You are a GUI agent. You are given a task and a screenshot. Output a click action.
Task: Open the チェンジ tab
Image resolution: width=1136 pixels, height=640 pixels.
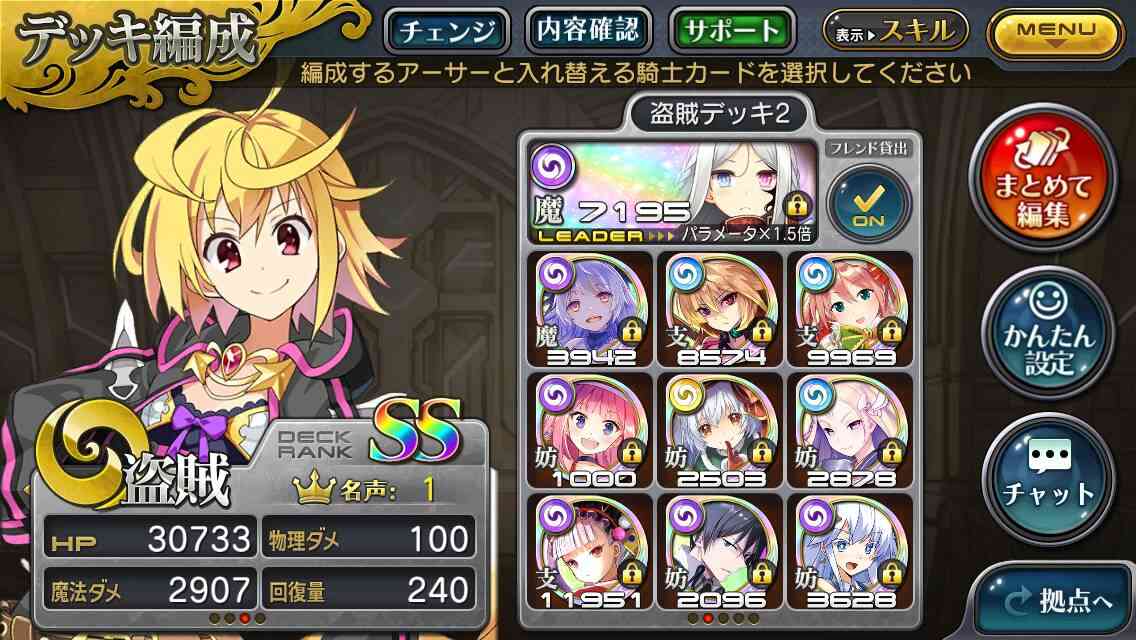coord(447,31)
